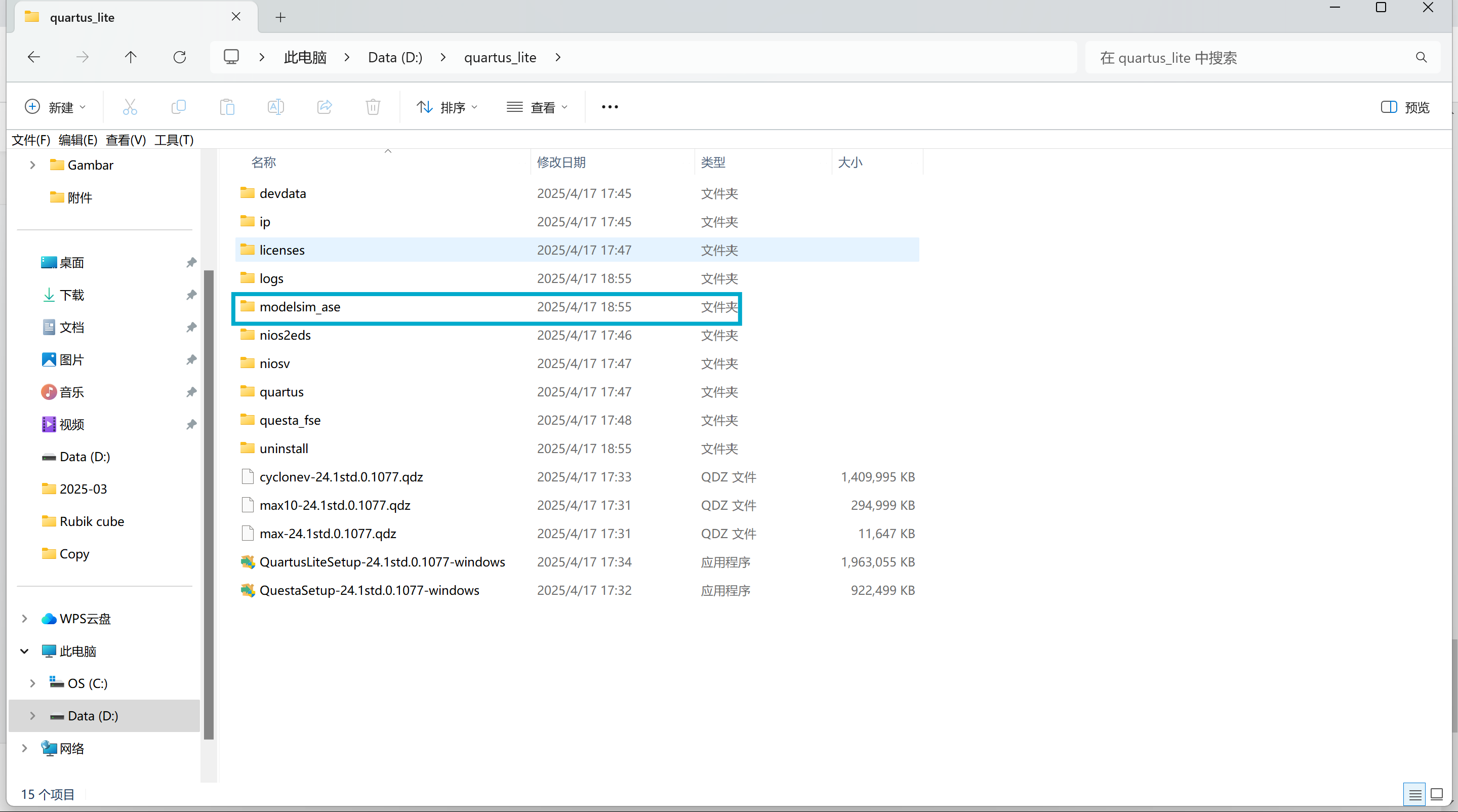Click the Paste clipboard icon

(x=227, y=107)
